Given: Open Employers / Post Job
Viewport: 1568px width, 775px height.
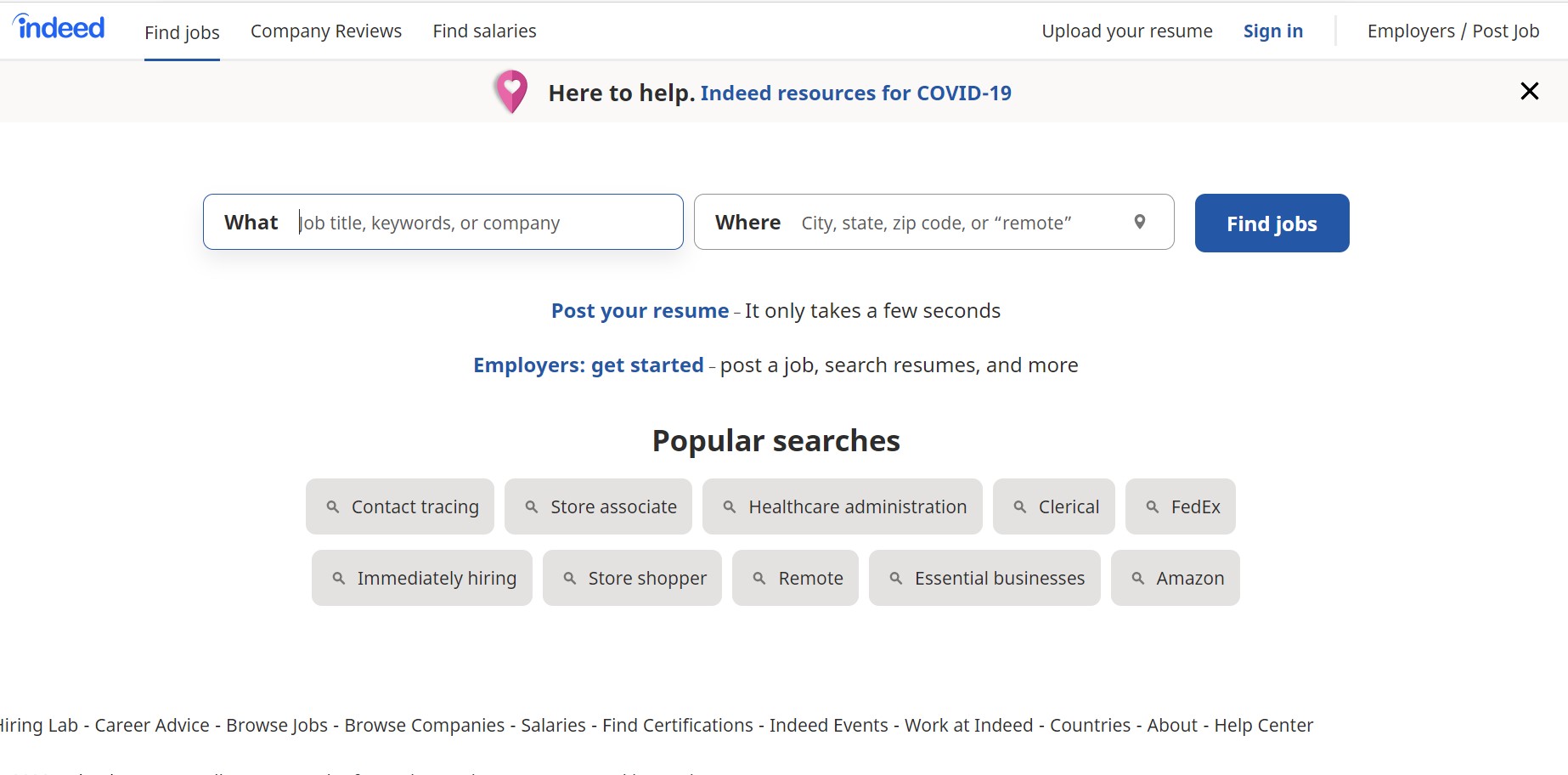Looking at the screenshot, I should click(x=1453, y=31).
